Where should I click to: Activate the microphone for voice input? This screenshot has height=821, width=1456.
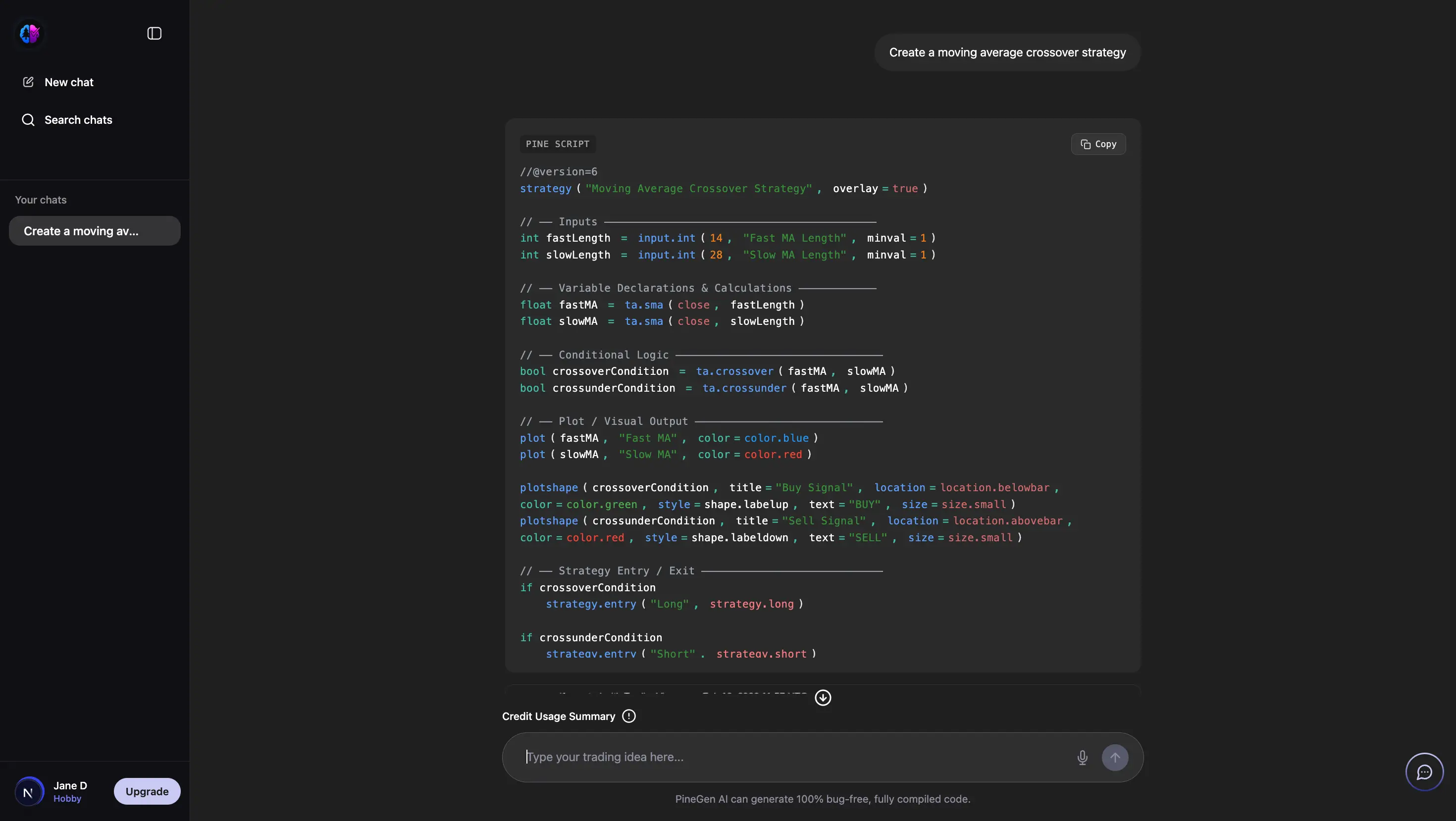1082,757
